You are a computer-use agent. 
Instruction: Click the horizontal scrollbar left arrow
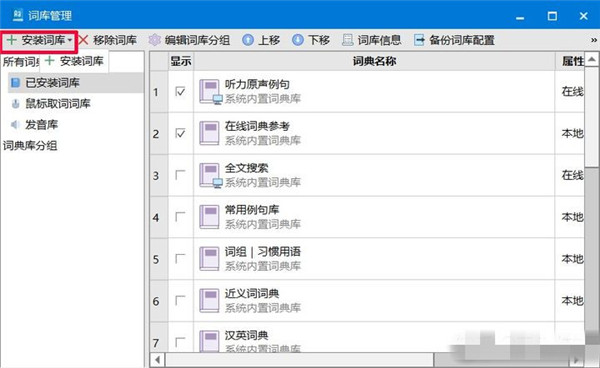coord(157,360)
